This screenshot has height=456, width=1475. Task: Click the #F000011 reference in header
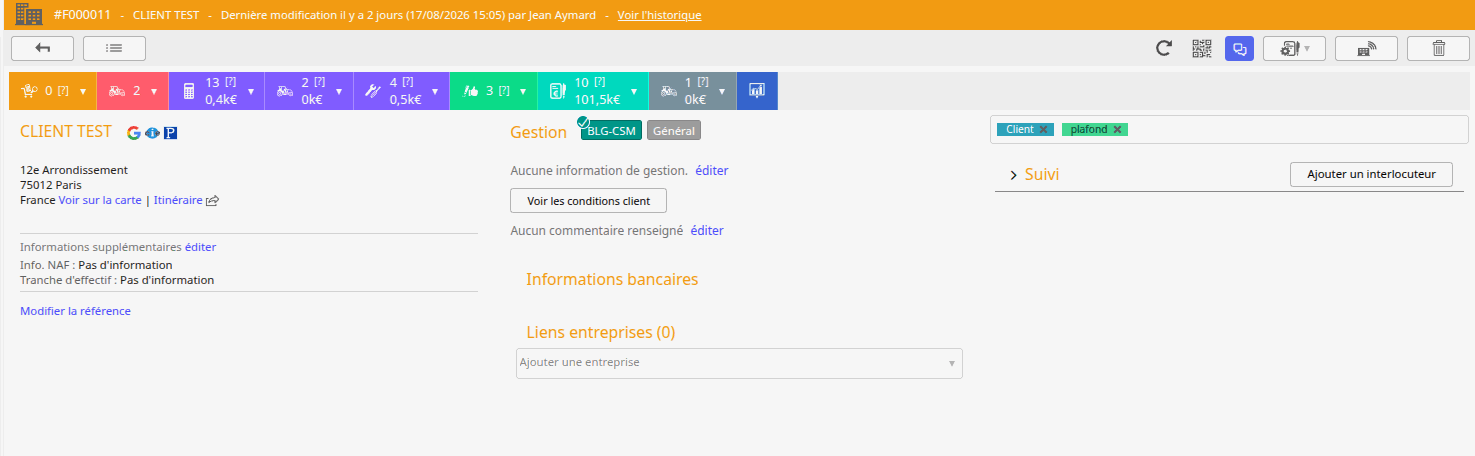coord(82,15)
